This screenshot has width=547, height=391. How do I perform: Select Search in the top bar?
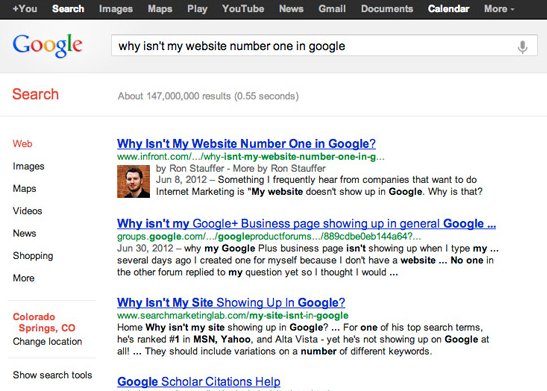pyautogui.click(x=68, y=9)
